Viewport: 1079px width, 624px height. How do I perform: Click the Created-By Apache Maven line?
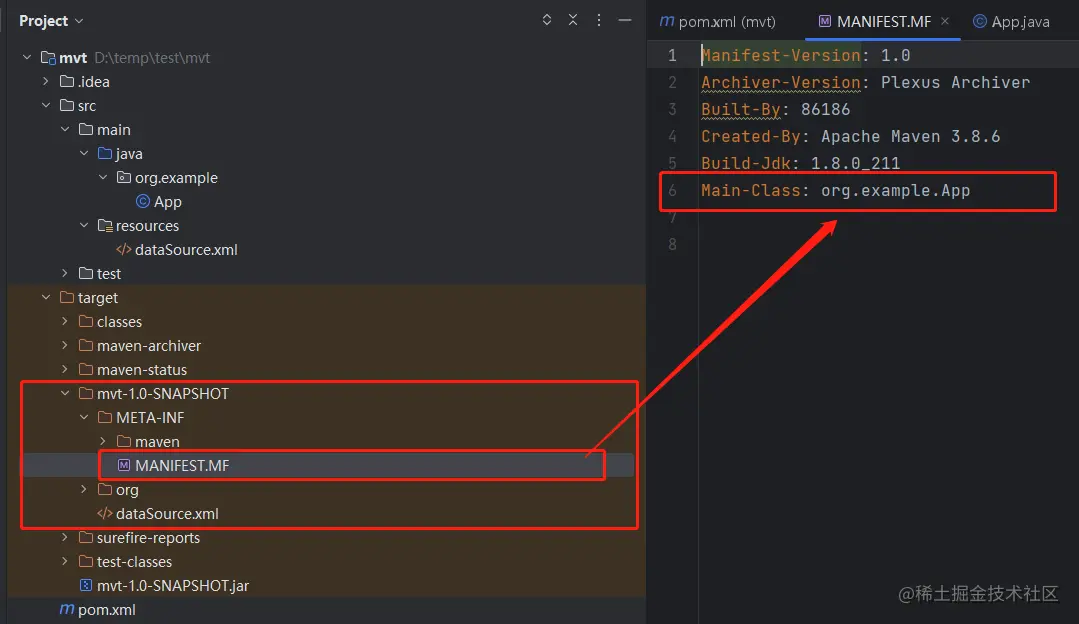851,136
